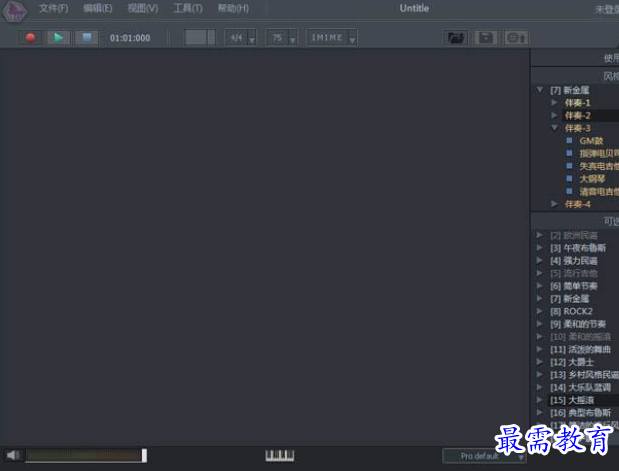Open the 工具(T) menu

point(188,8)
